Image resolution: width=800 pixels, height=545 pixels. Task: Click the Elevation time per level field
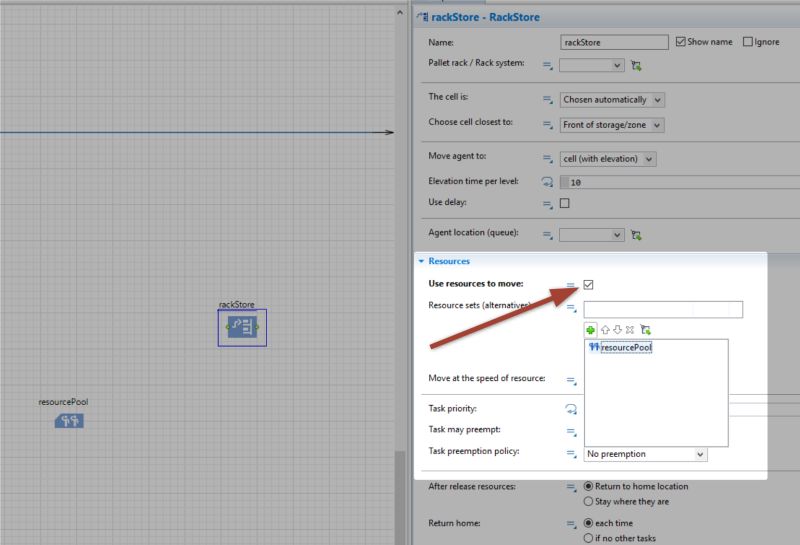[x=680, y=182]
